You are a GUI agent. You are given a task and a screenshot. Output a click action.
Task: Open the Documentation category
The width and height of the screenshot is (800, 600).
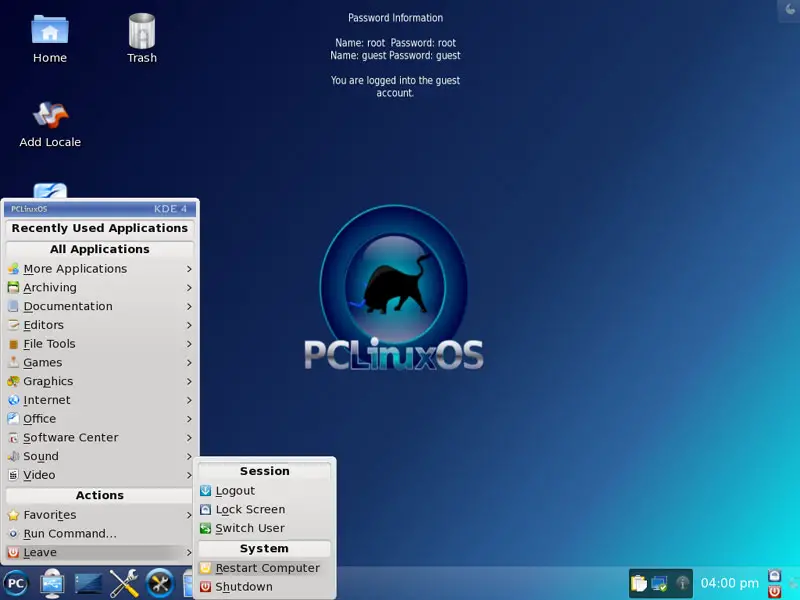click(100, 306)
